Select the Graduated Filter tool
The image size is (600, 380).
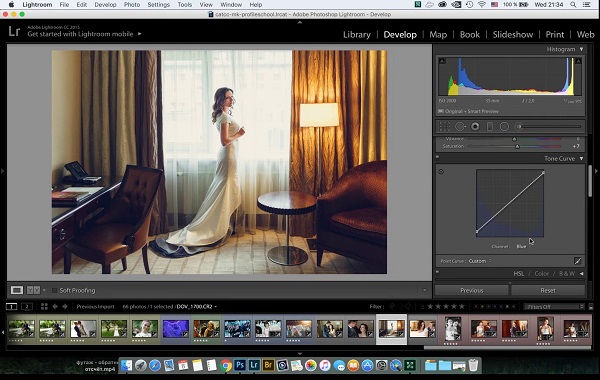point(490,126)
